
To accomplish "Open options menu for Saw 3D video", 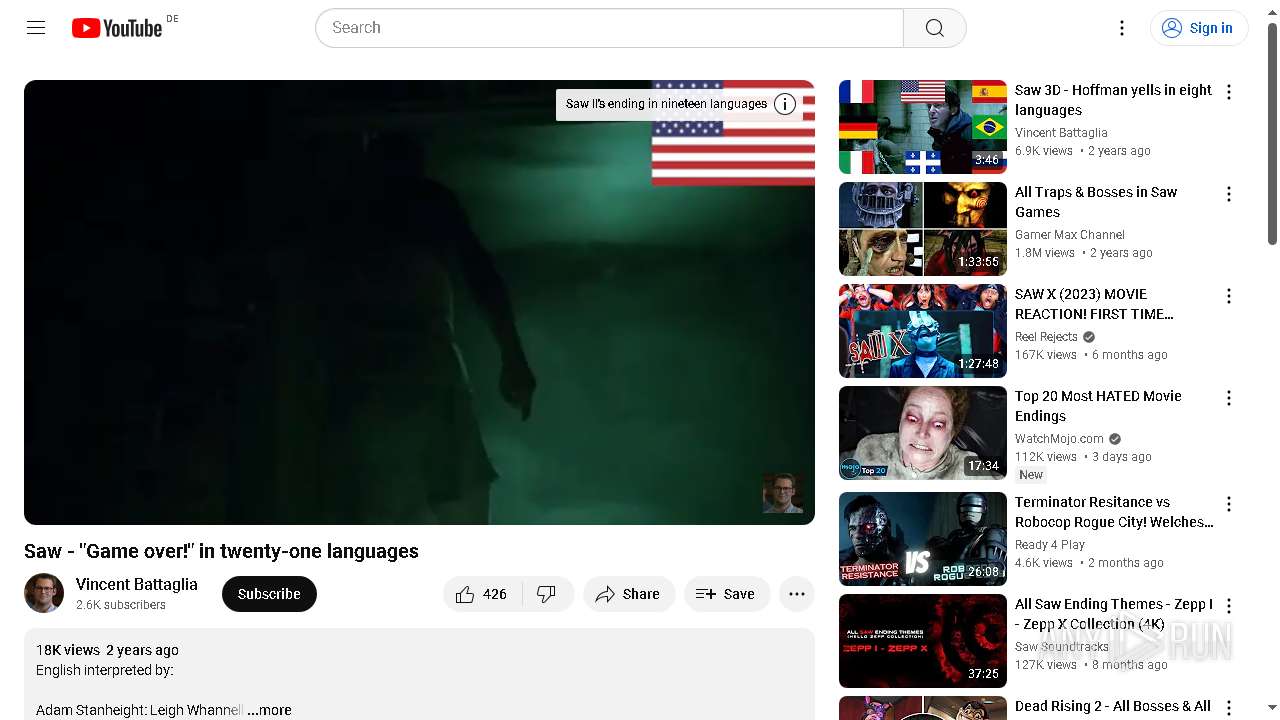I will 1229,92.
